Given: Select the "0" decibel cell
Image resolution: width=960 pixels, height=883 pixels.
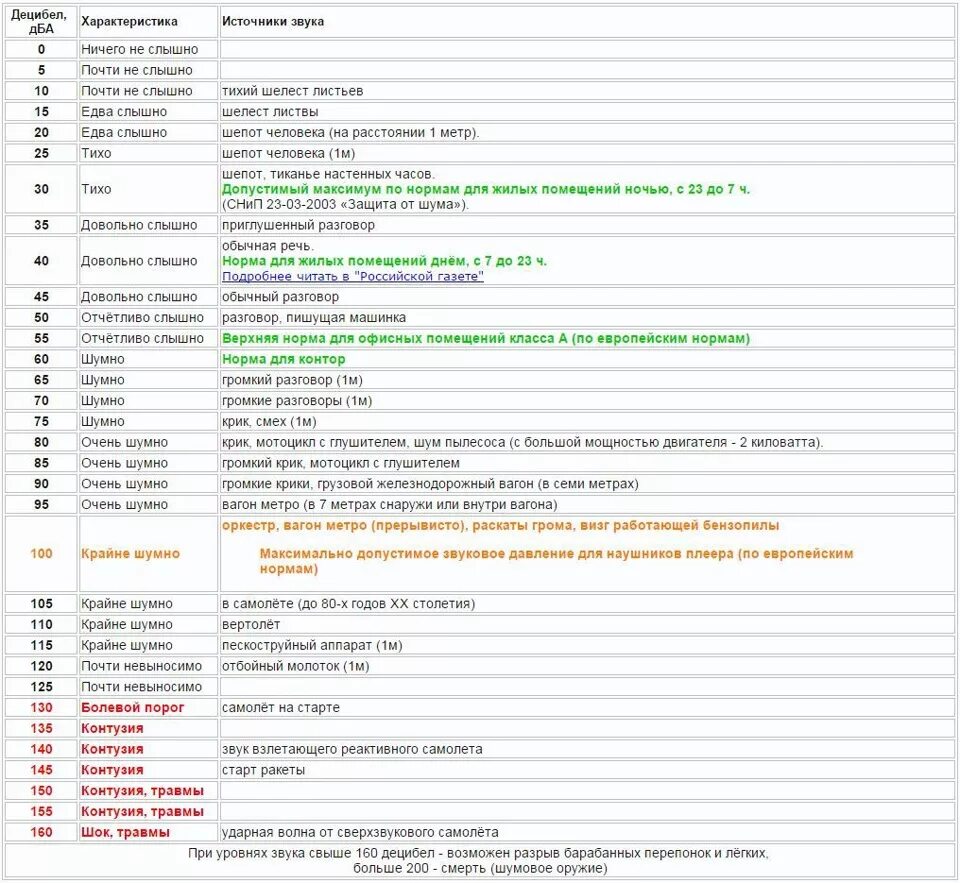Looking at the screenshot, I should pos(41,49).
